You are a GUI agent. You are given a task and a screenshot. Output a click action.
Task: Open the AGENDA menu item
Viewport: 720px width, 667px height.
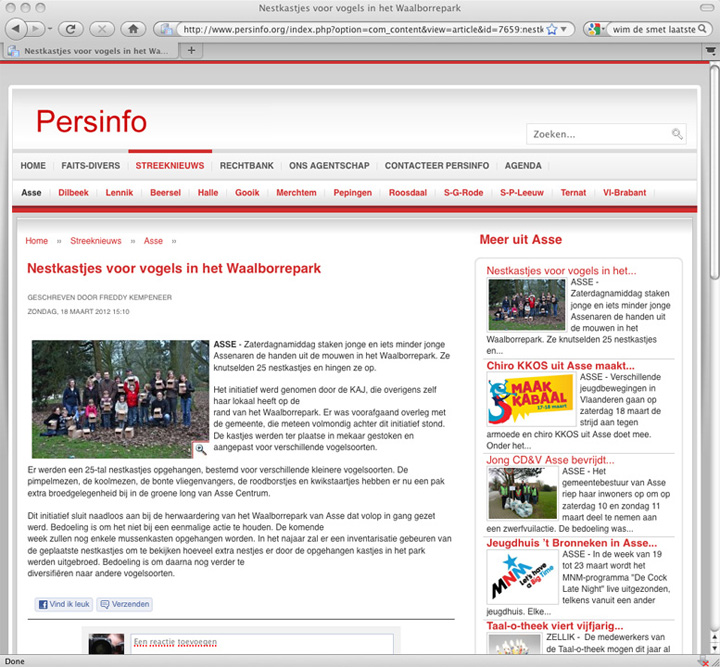coord(523,166)
